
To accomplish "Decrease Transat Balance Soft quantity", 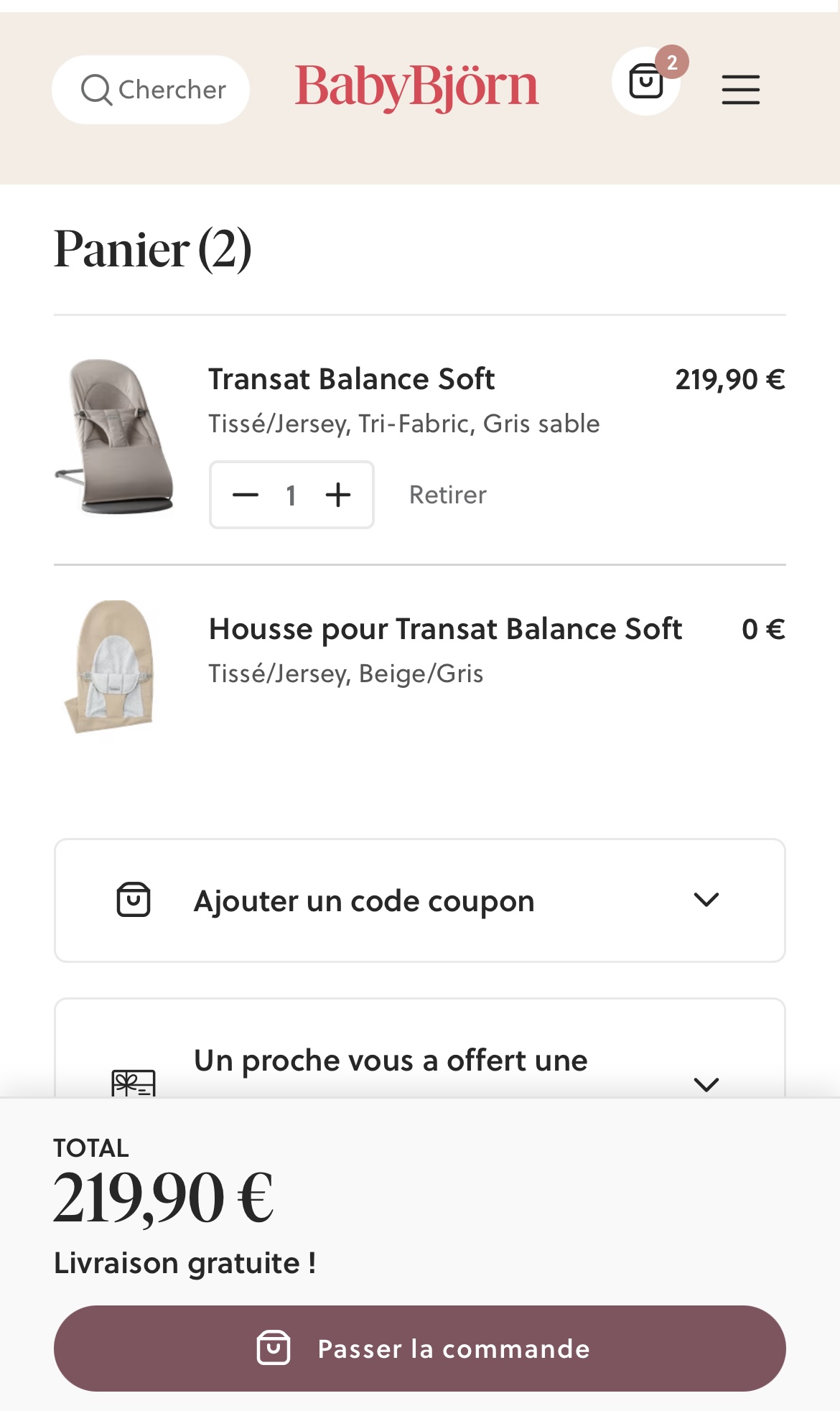I will pos(246,495).
